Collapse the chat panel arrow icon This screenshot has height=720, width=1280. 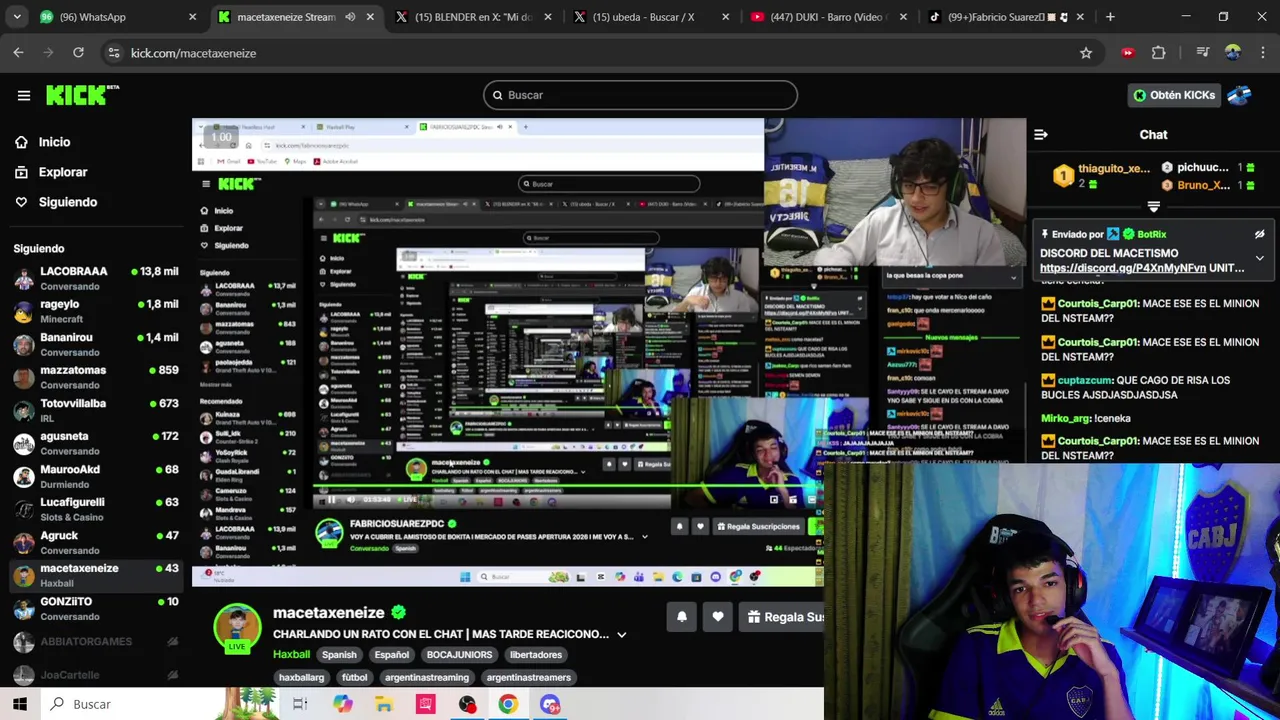coord(1041,134)
